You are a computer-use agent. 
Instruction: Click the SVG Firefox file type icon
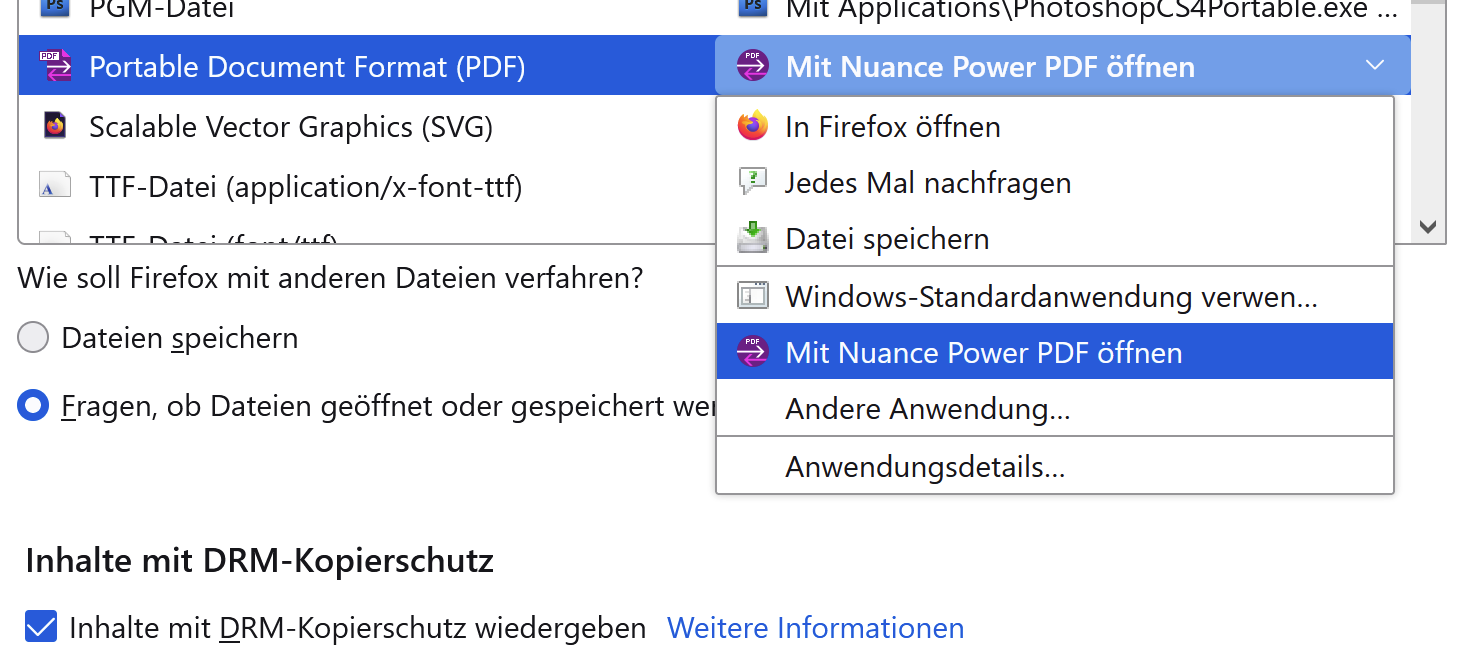(x=55, y=126)
